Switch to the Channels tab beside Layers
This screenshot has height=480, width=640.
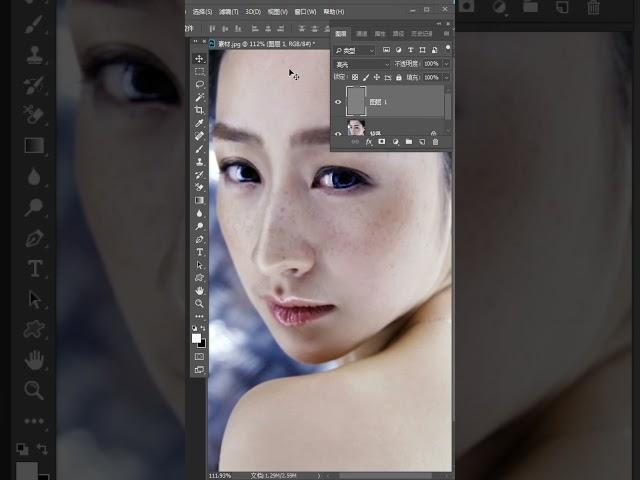click(x=362, y=33)
